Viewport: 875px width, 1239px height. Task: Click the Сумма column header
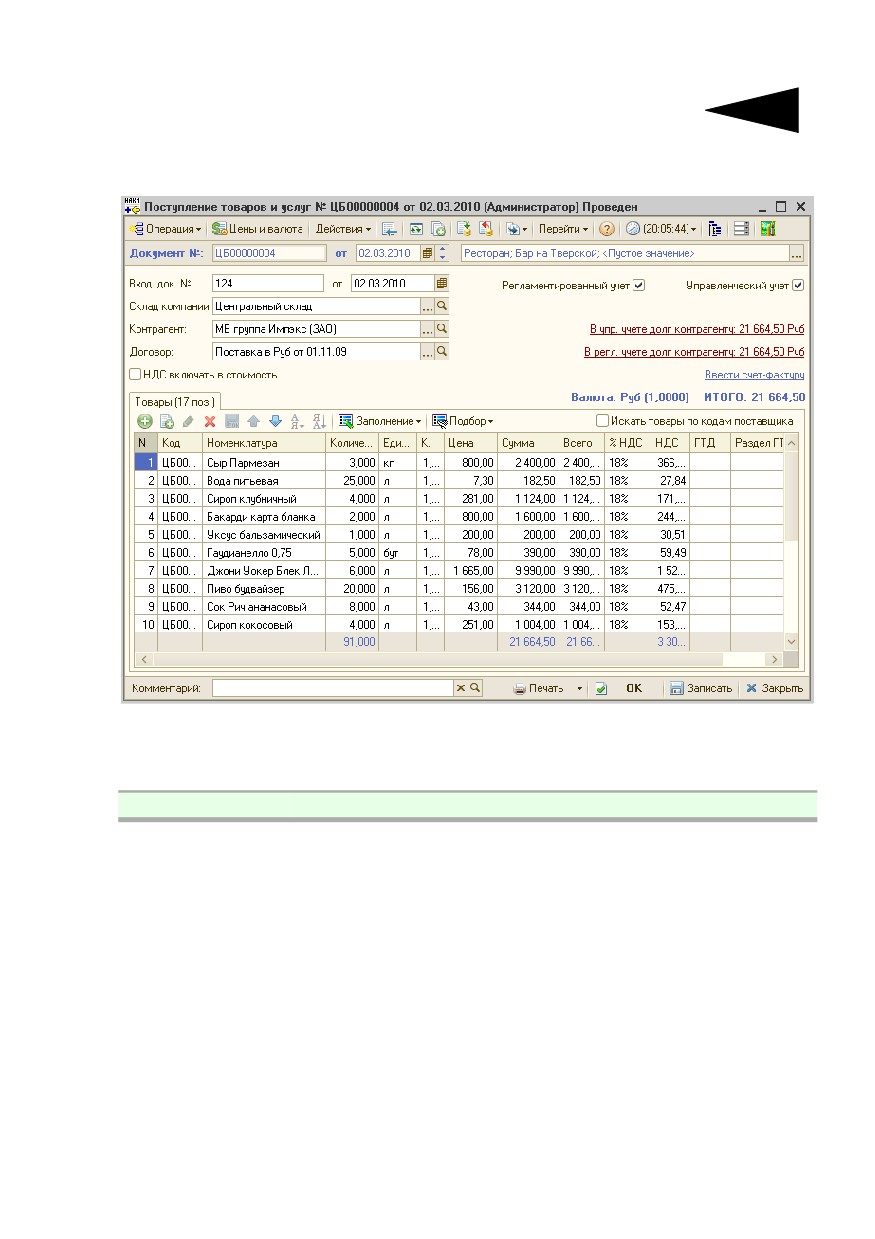528,442
